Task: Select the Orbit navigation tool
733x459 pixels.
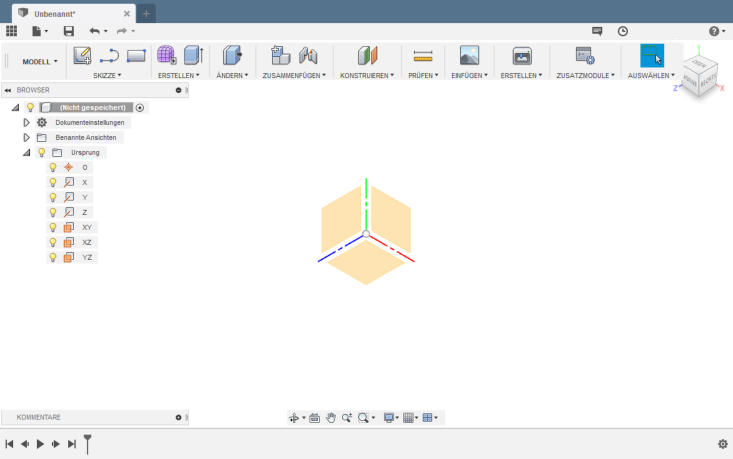Action: (294, 418)
